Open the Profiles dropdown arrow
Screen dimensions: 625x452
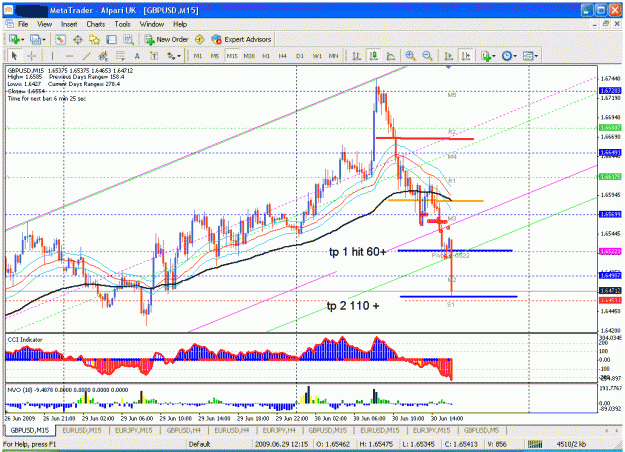coord(44,40)
